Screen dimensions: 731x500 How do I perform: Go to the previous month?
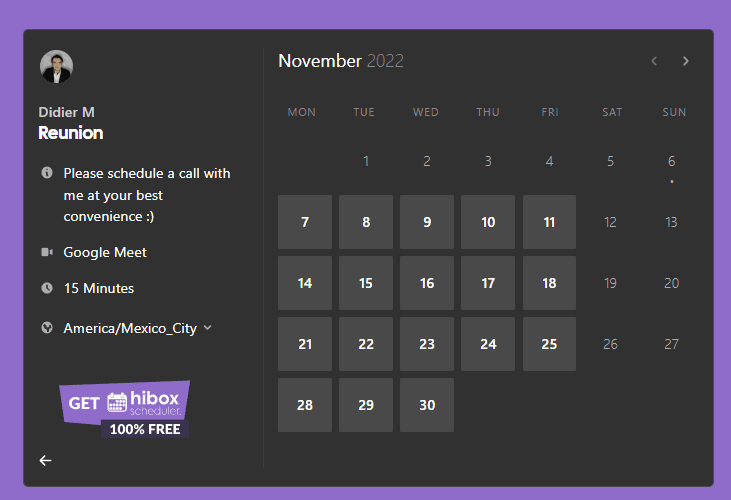coord(654,61)
